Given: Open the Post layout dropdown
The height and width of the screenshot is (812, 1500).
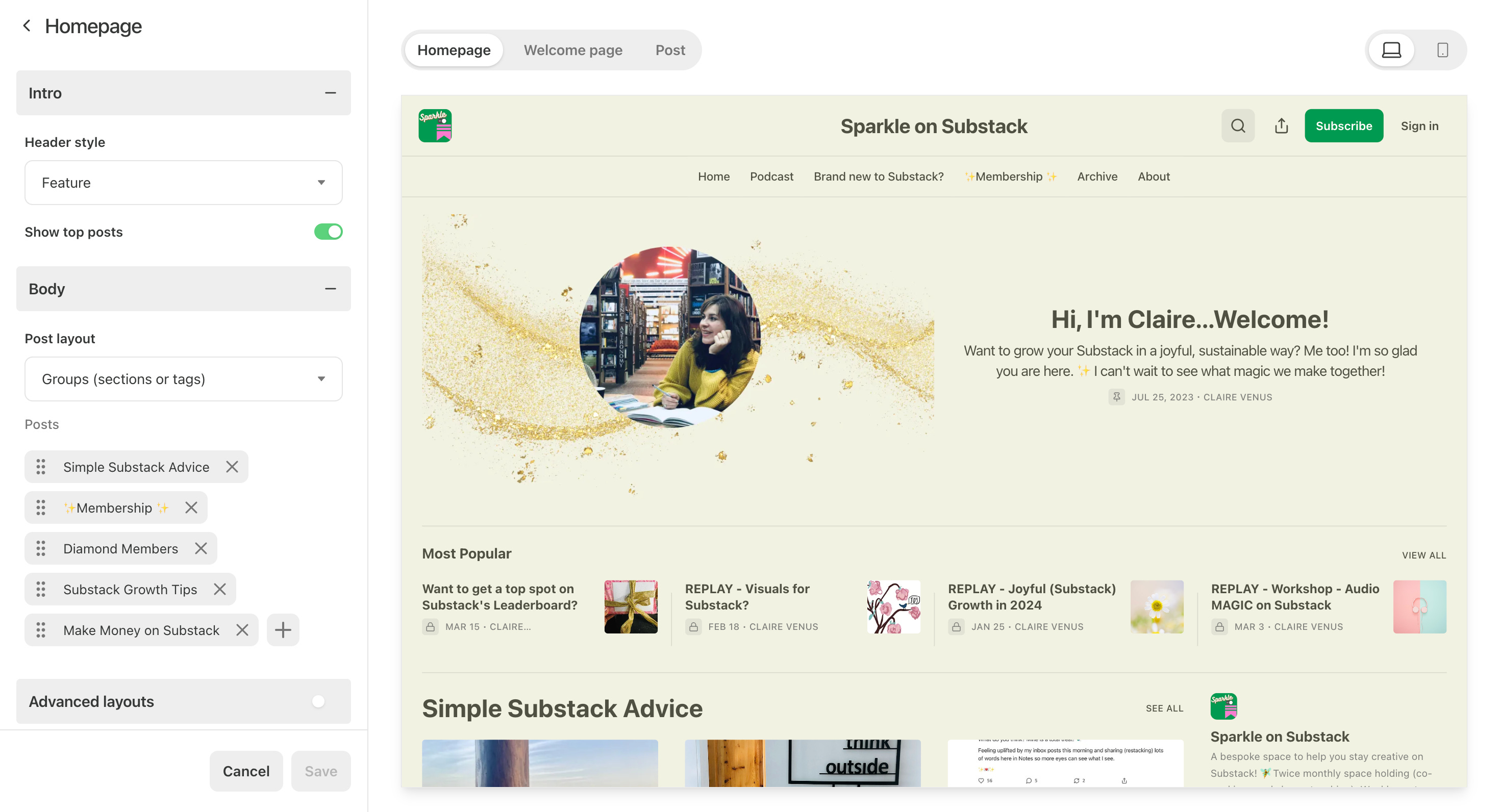Looking at the screenshot, I should tap(184, 379).
